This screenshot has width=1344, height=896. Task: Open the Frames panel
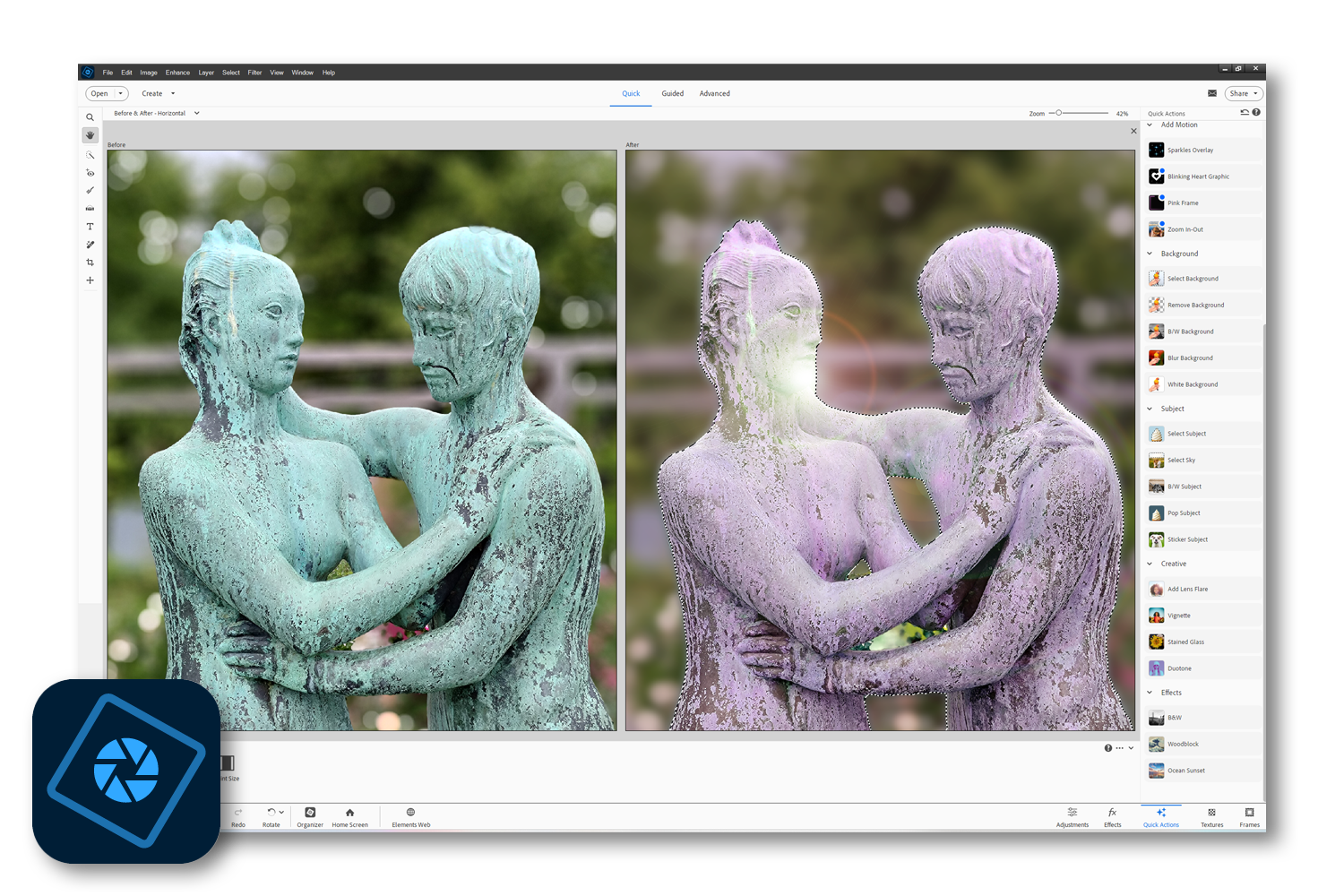tap(1249, 818)
